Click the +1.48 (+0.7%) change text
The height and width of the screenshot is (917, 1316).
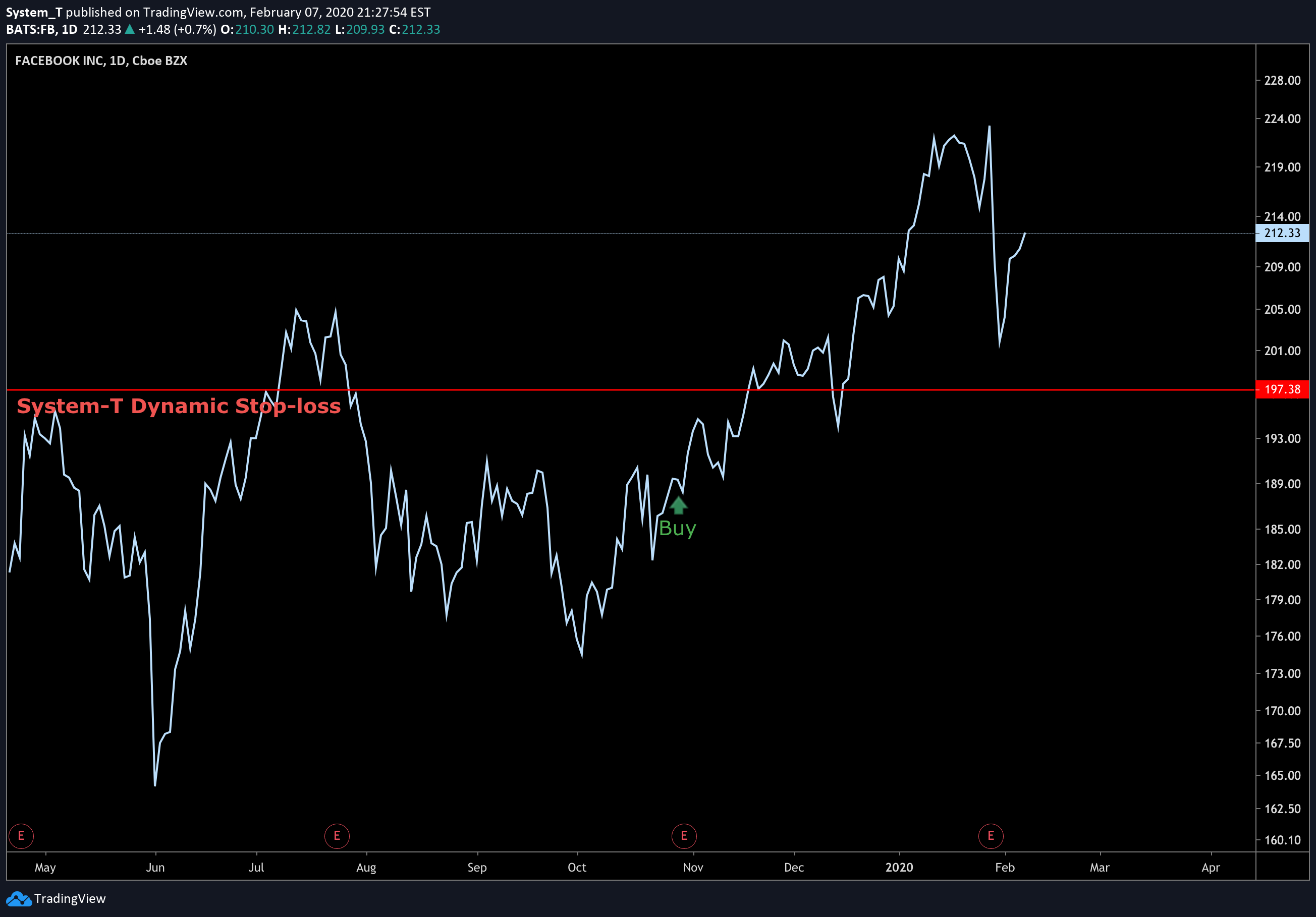178,29
